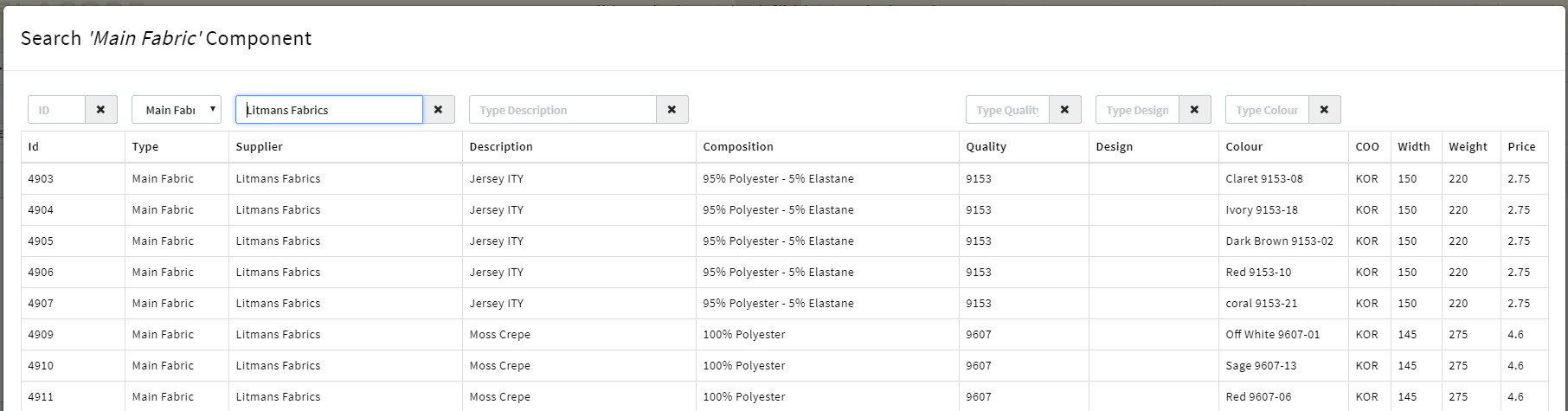Clear the Type Description filter field
The height and width of the screenshot is (411, 1568).
(672, 110)
